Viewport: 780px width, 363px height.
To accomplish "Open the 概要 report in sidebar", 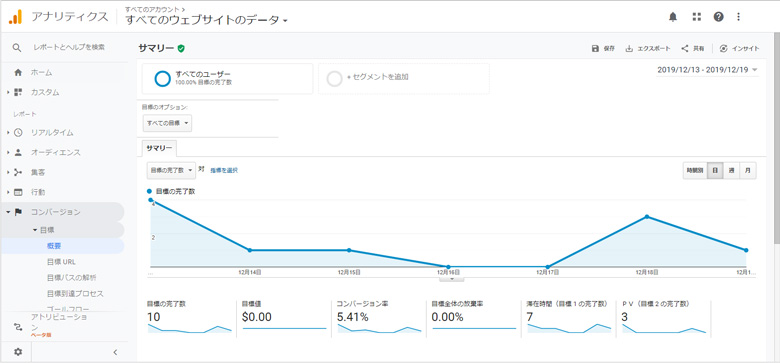I will point(54,246).
